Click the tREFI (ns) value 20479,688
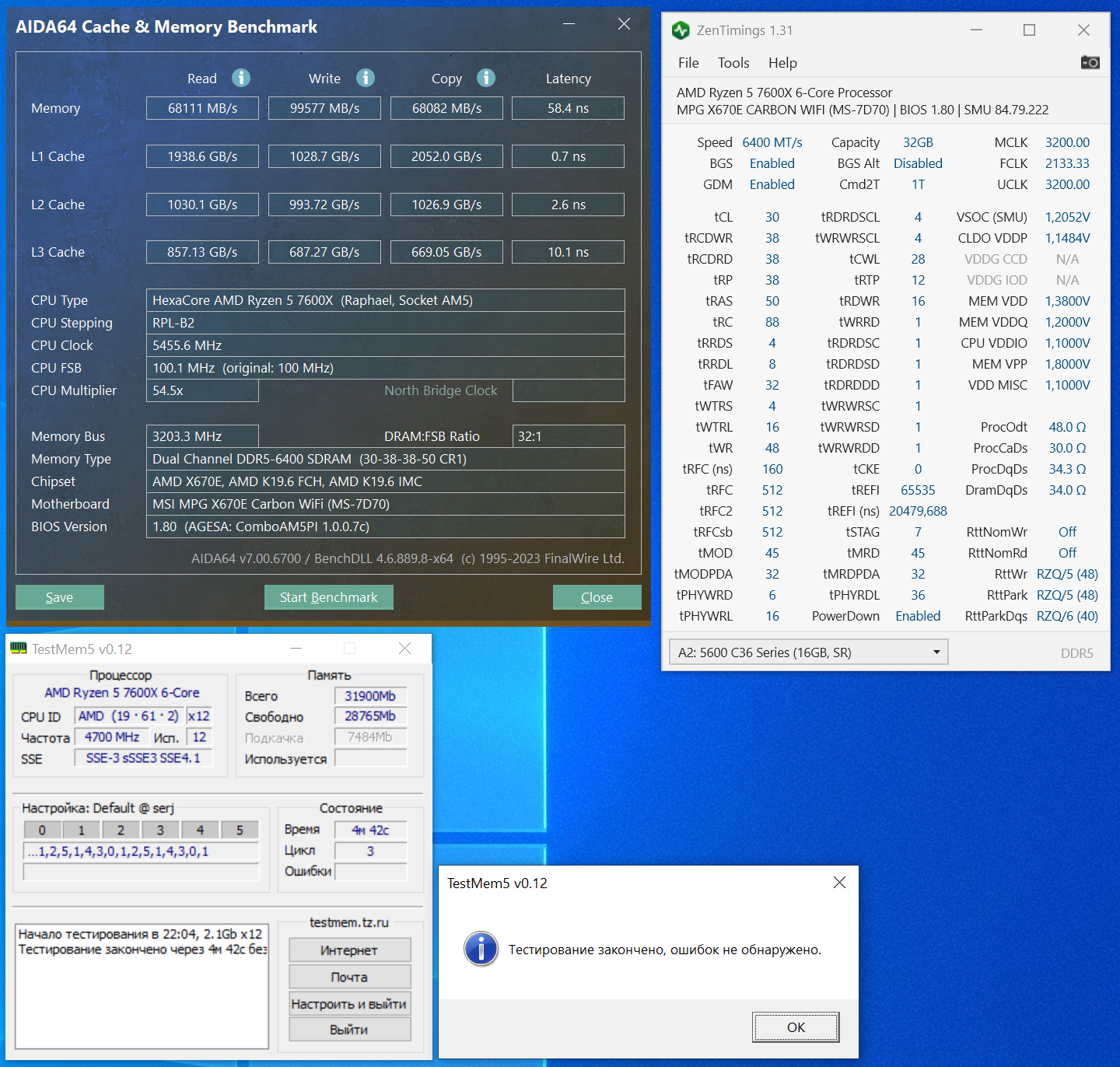Screen dimensions: 1120x1067 click(918, 511)
